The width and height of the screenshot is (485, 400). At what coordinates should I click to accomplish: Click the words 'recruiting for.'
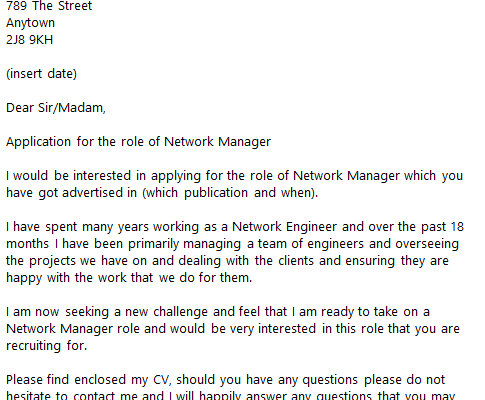(46, 346)
